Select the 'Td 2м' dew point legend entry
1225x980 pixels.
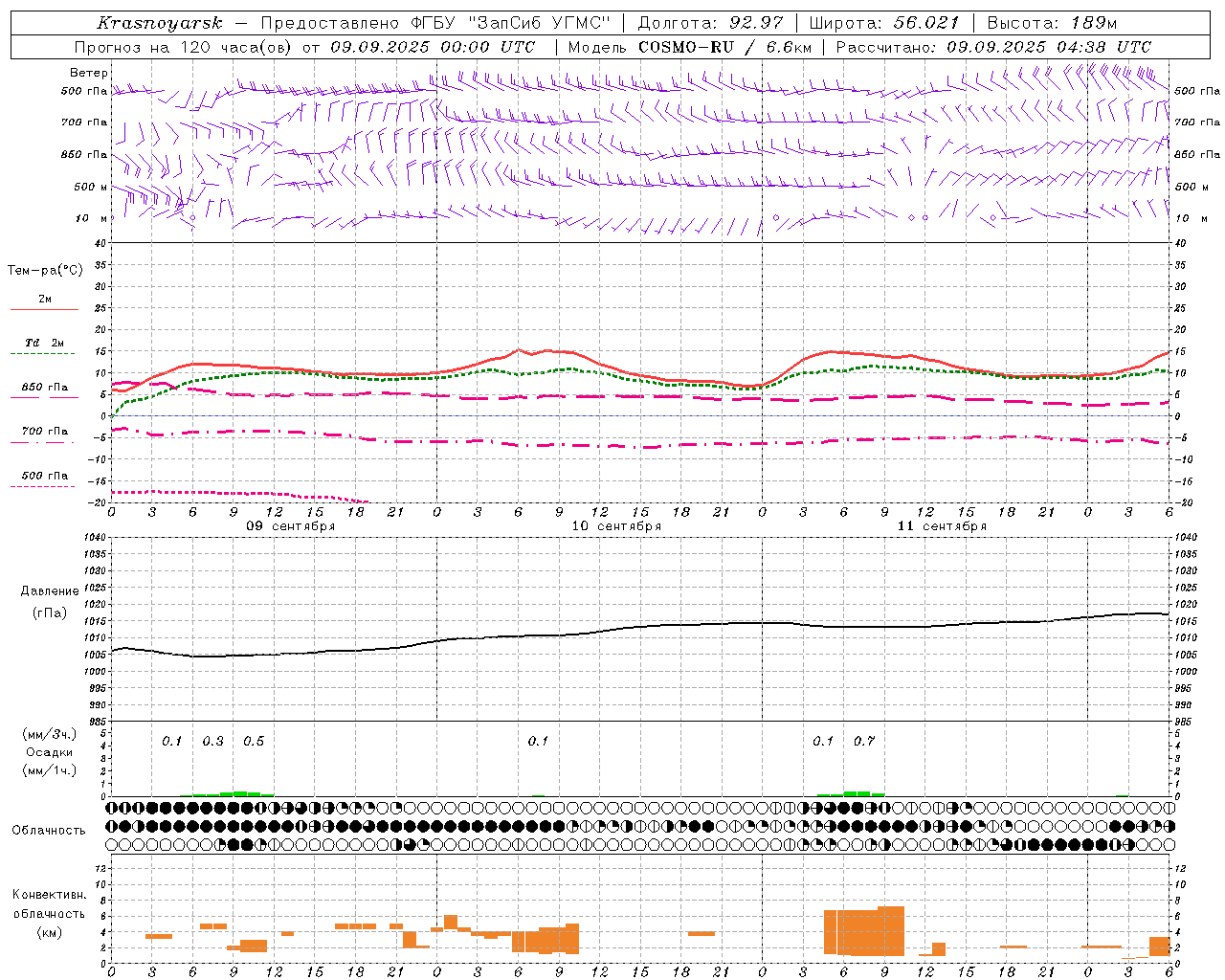[x=45, y=343]
